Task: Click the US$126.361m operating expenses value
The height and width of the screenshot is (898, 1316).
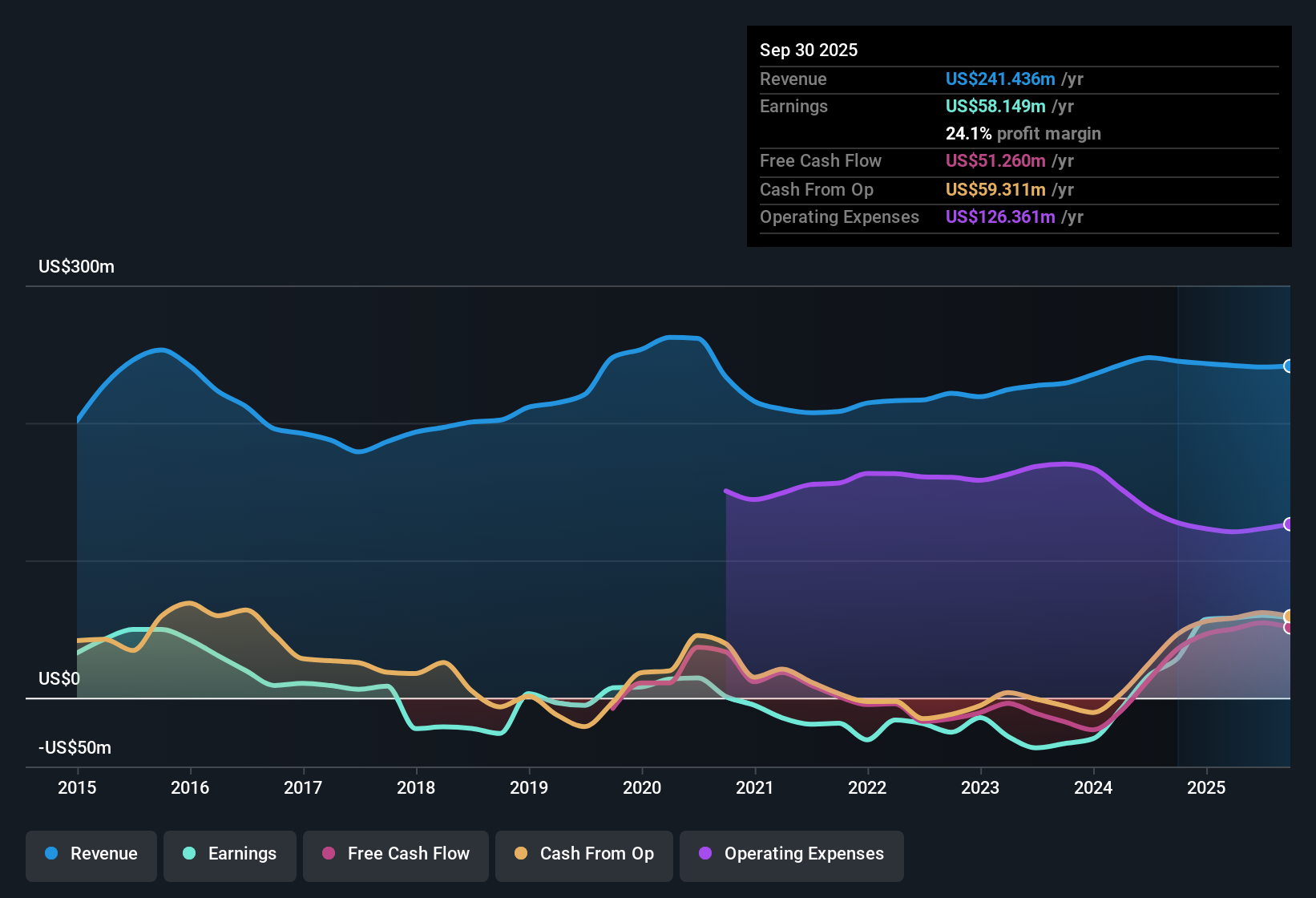Action: coord(1000,216)
